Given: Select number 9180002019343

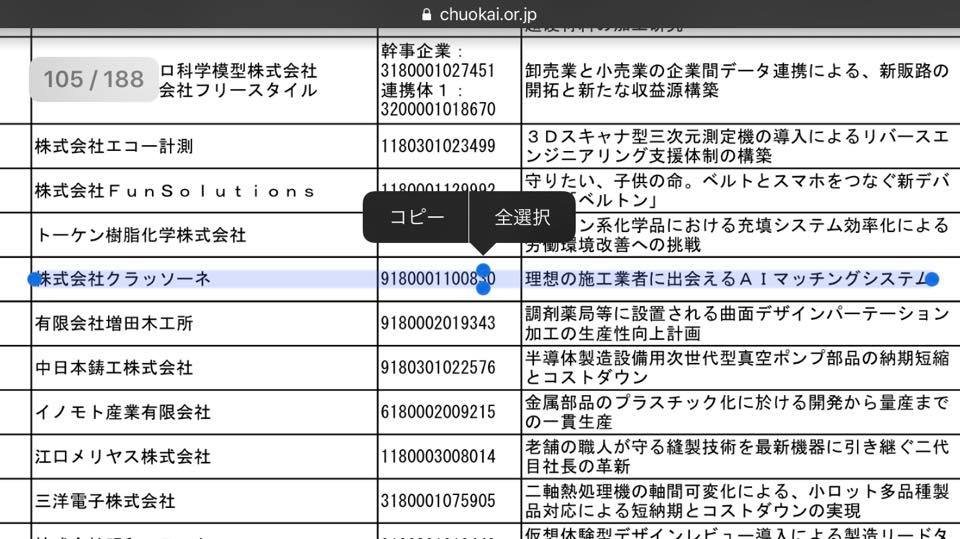Looking at the screenshot, I should click(x=438, y=323).
